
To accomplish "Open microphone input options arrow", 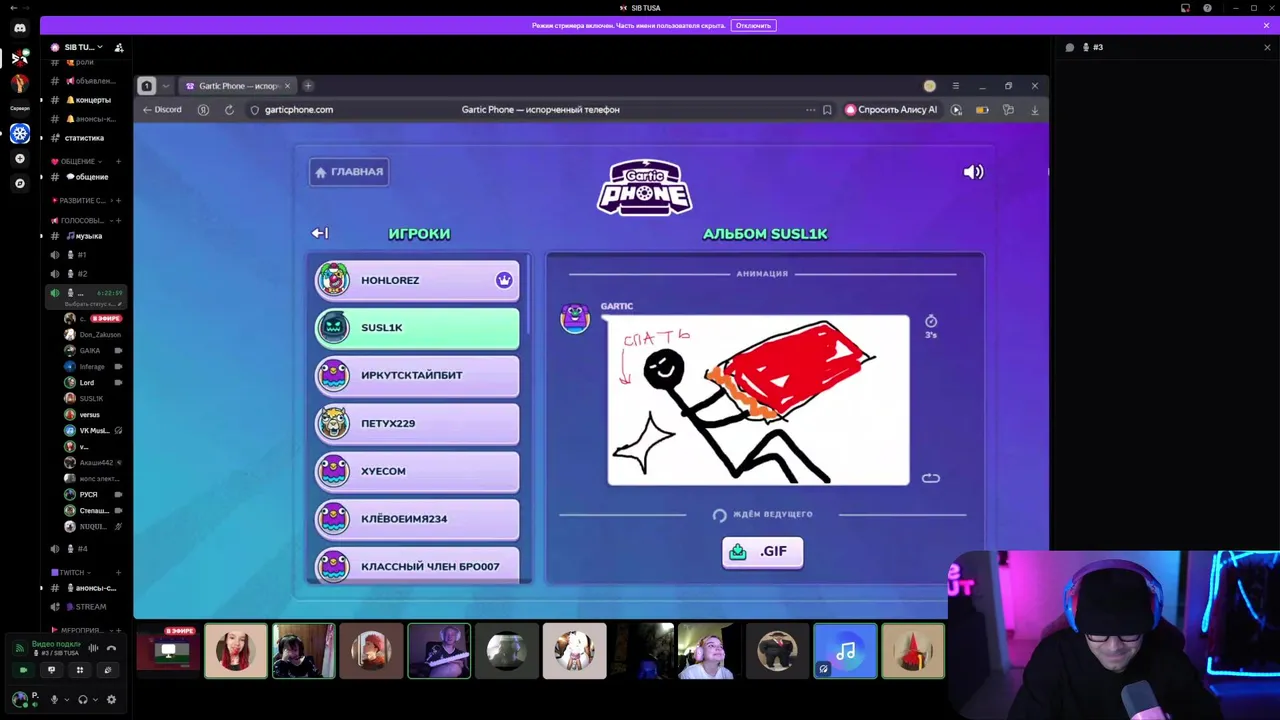I will click(x=66, y=699).
